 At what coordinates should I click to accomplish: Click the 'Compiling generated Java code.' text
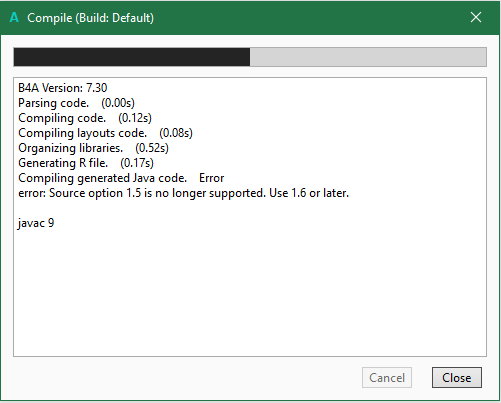pos(102,178)
